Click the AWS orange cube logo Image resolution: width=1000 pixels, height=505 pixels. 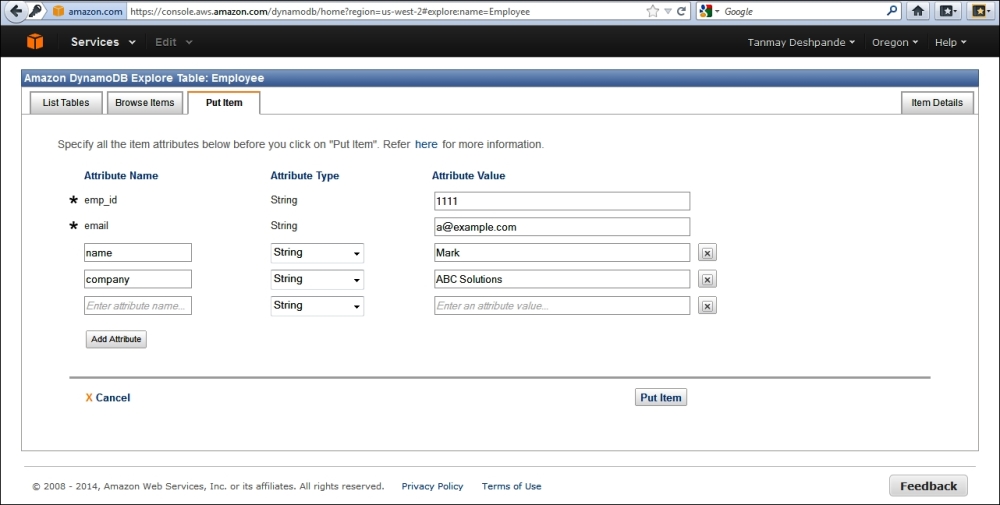pyautogui.click(x=35, y=41)
